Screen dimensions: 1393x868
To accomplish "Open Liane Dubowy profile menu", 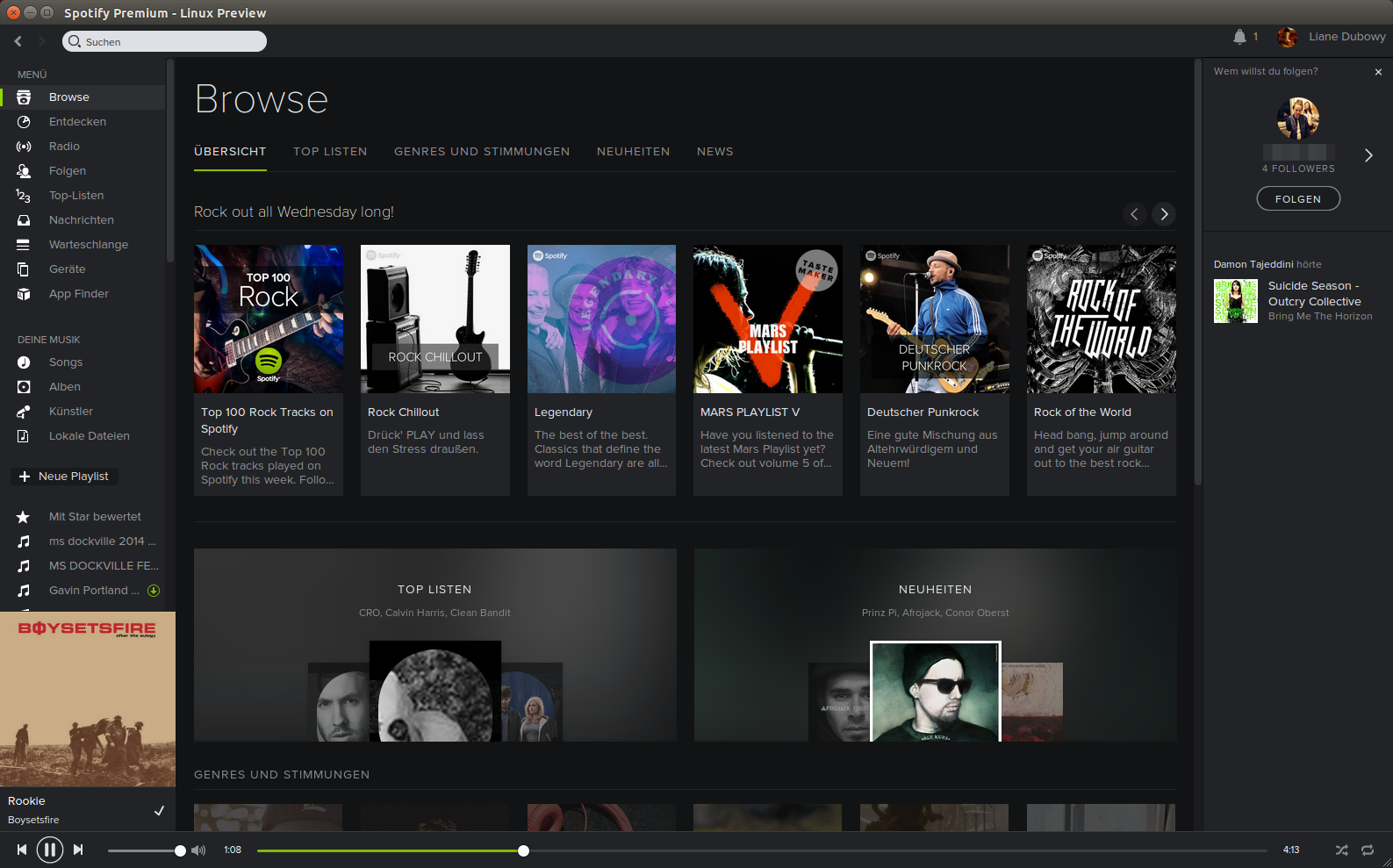I will 1347,37.
